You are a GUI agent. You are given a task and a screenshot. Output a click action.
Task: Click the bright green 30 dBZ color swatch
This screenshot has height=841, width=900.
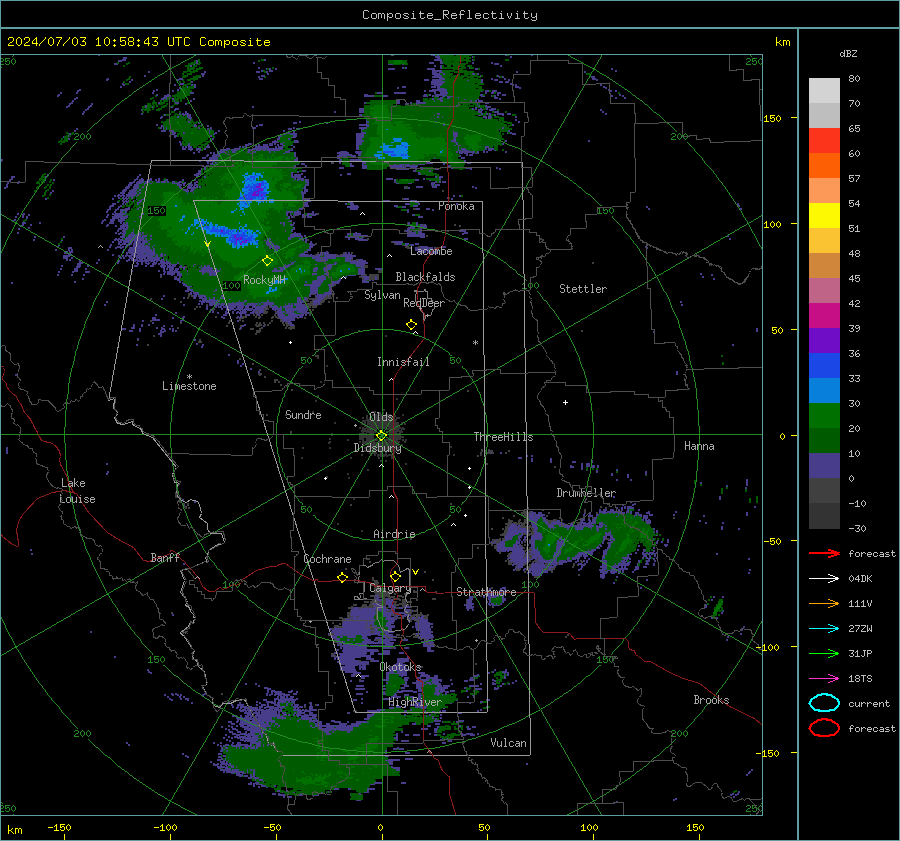click(824, 415)
